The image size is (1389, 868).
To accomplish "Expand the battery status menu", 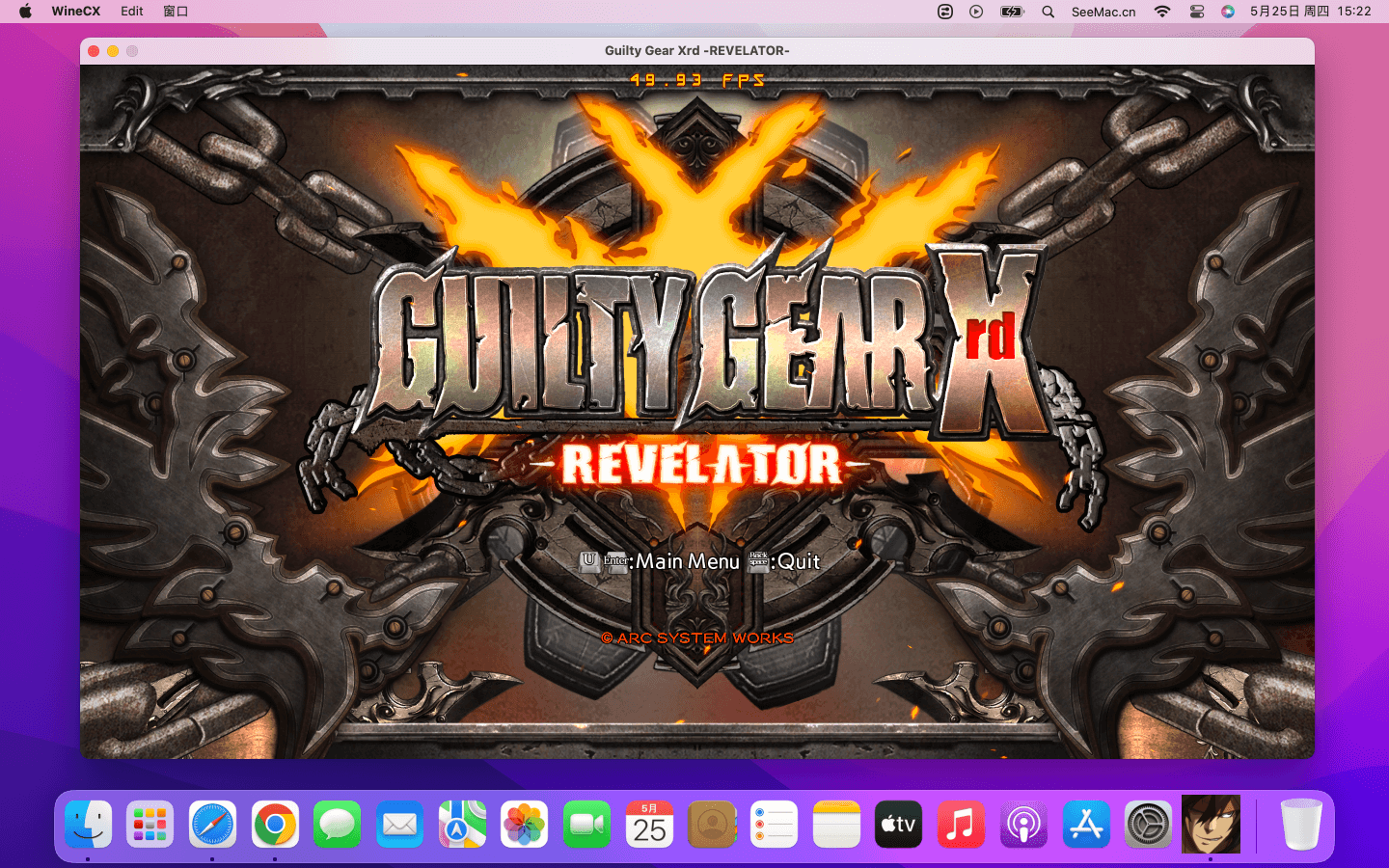I will click(x=1011, y=12).
